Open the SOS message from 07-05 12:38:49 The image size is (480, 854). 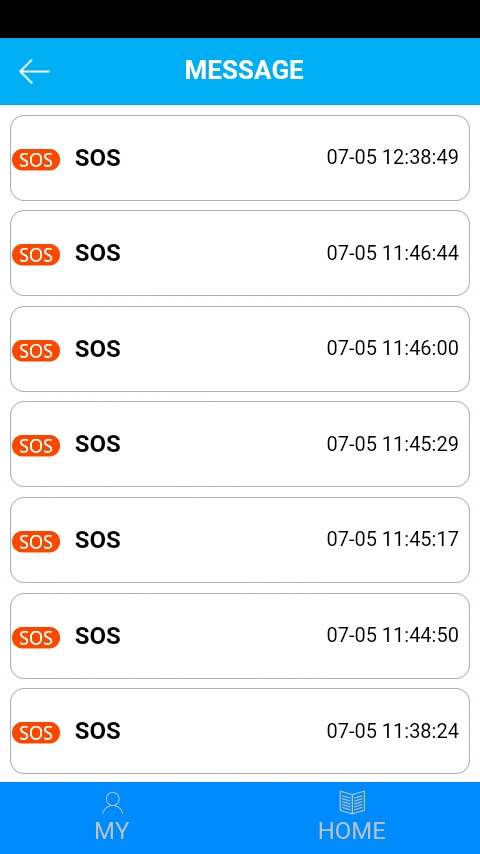coord(240,158)
